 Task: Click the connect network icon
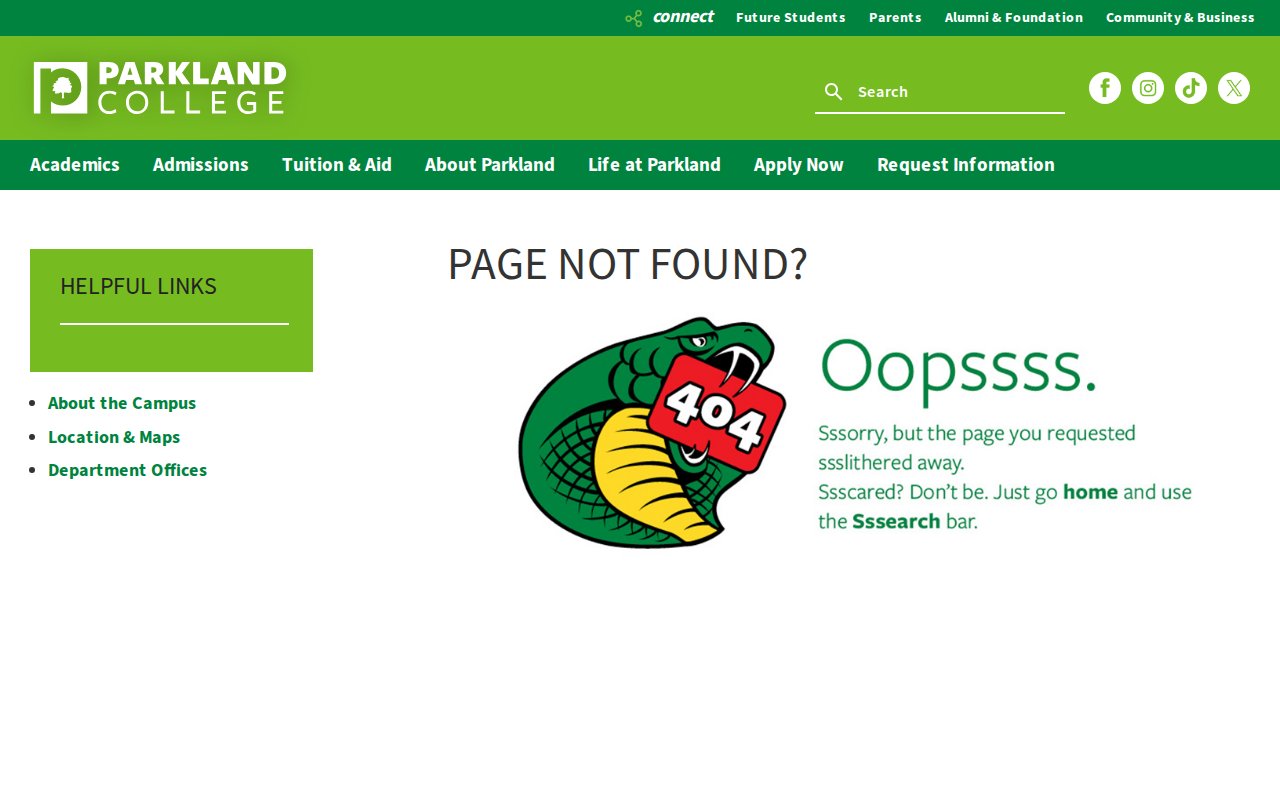(x=634, y=18)
